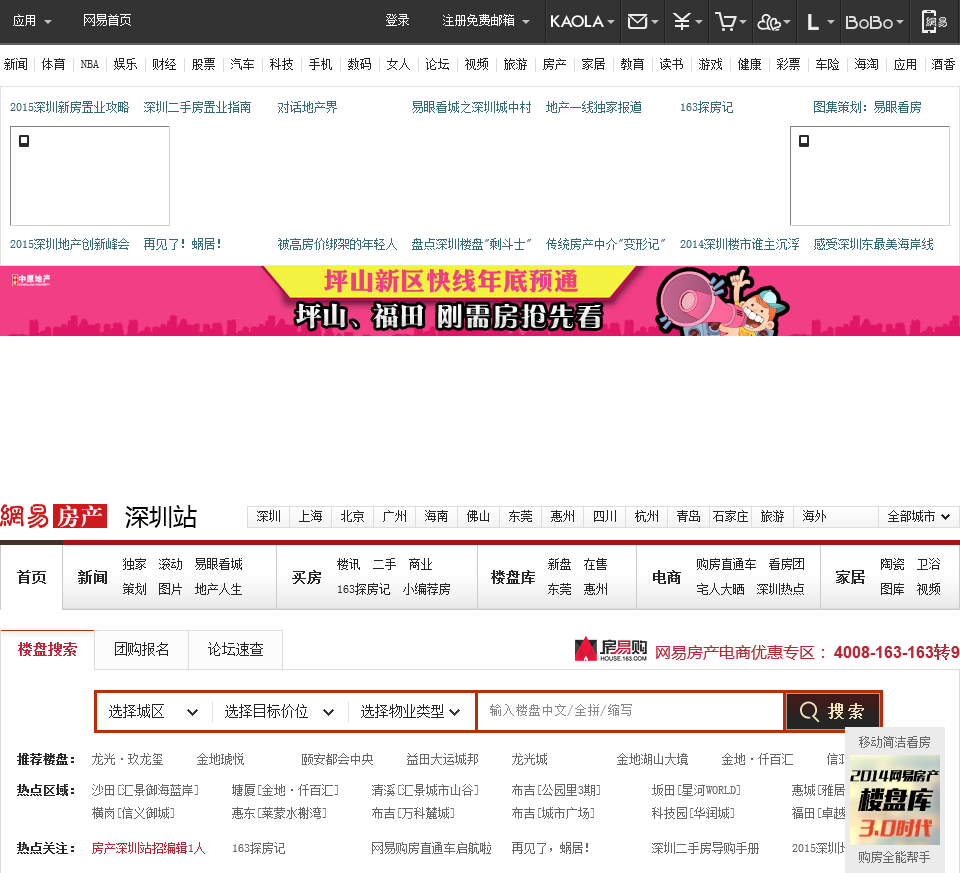Image resolution: width=960 pixels, height=873 pixels.
Task: Open 网易购房直通车启航啦 link
Action: point(432,849)
